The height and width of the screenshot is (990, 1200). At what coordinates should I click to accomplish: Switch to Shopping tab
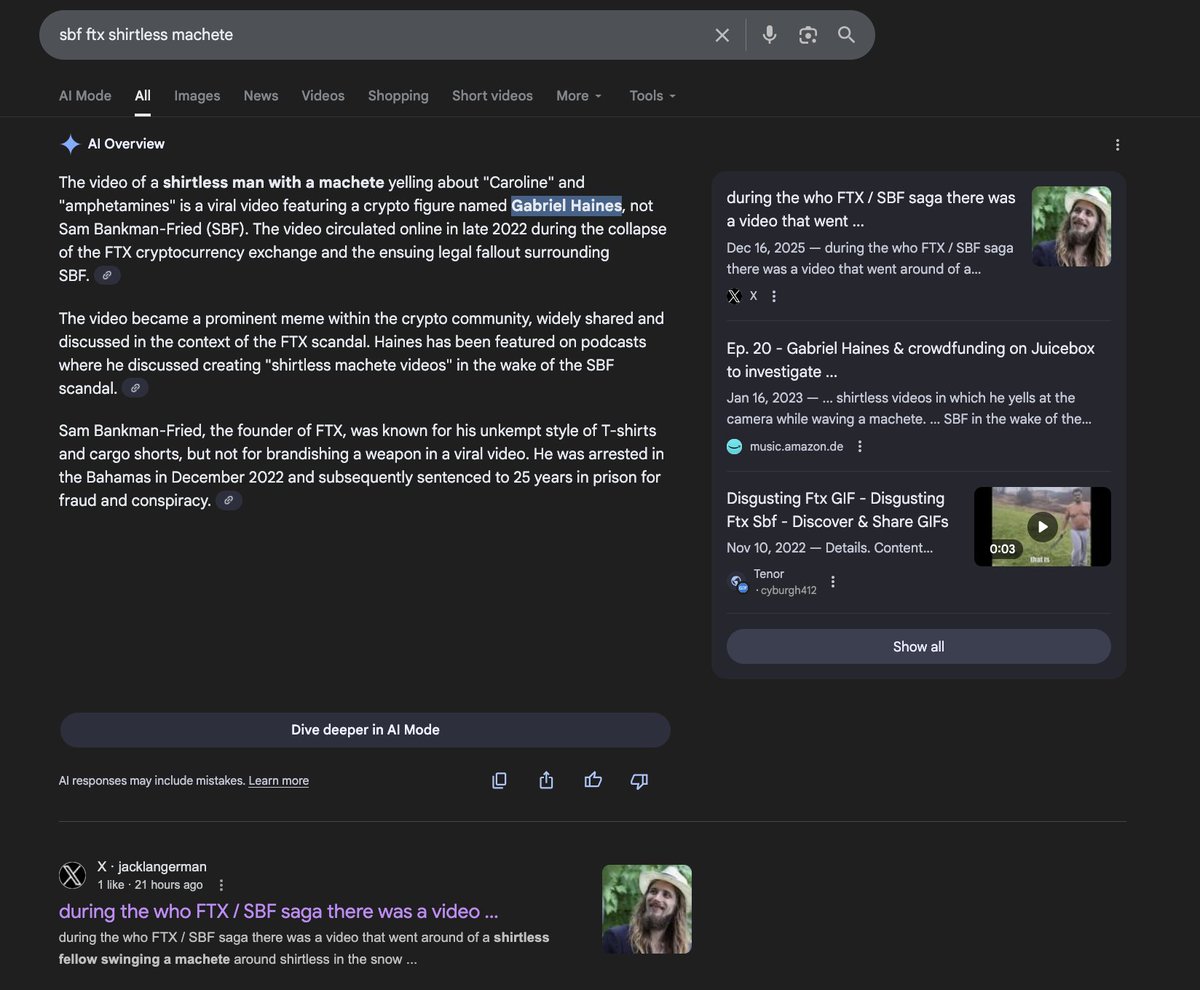[x=398, y=96]
